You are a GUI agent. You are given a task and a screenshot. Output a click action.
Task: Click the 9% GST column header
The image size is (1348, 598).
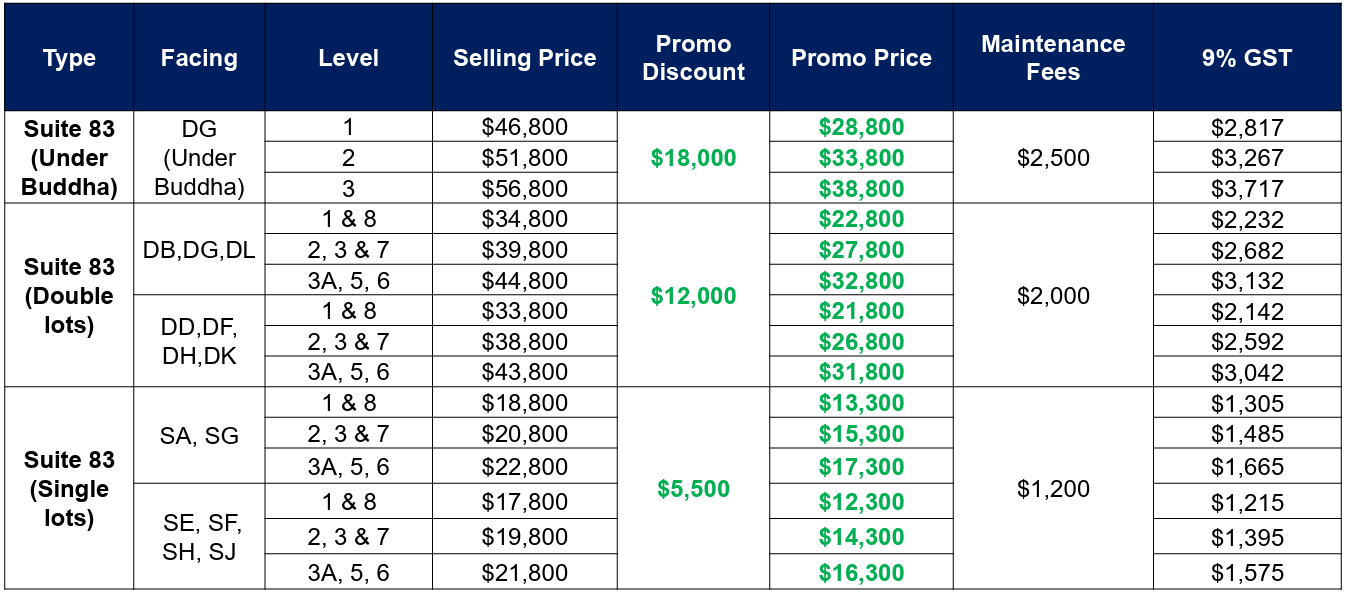(1247, 57)
